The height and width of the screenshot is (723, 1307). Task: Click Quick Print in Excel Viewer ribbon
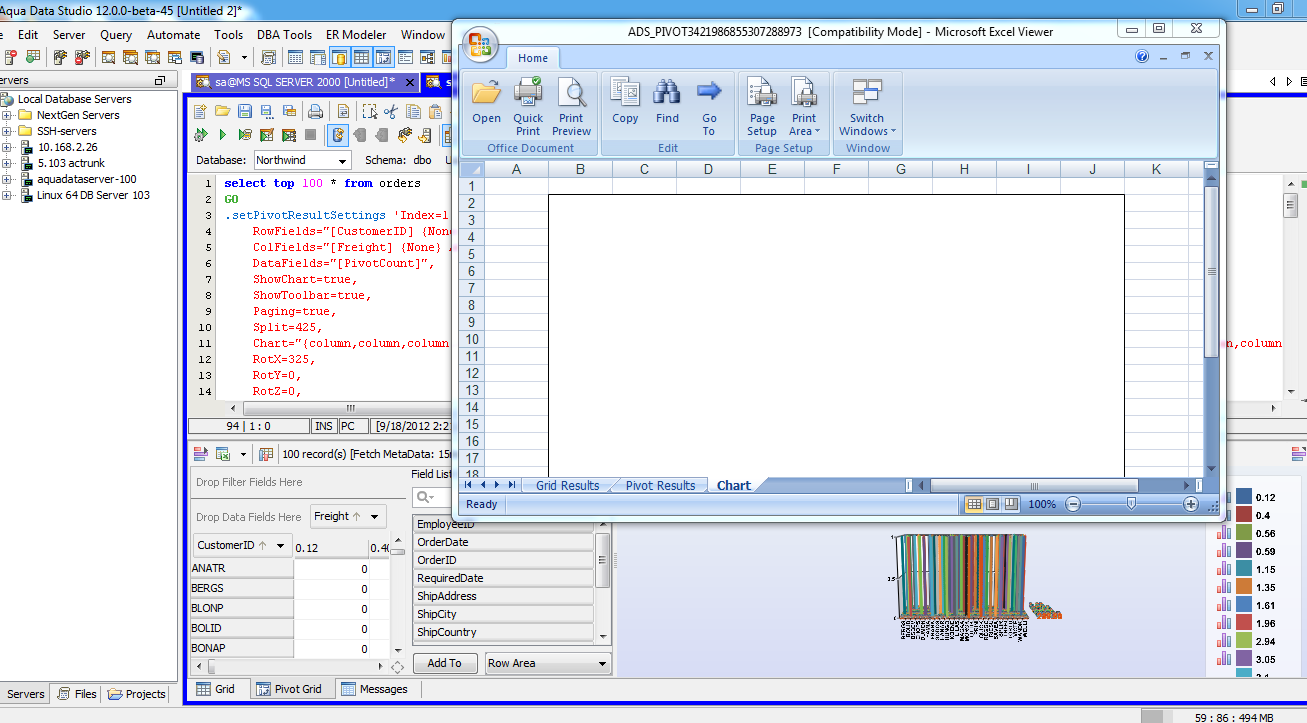coord(528,106)
